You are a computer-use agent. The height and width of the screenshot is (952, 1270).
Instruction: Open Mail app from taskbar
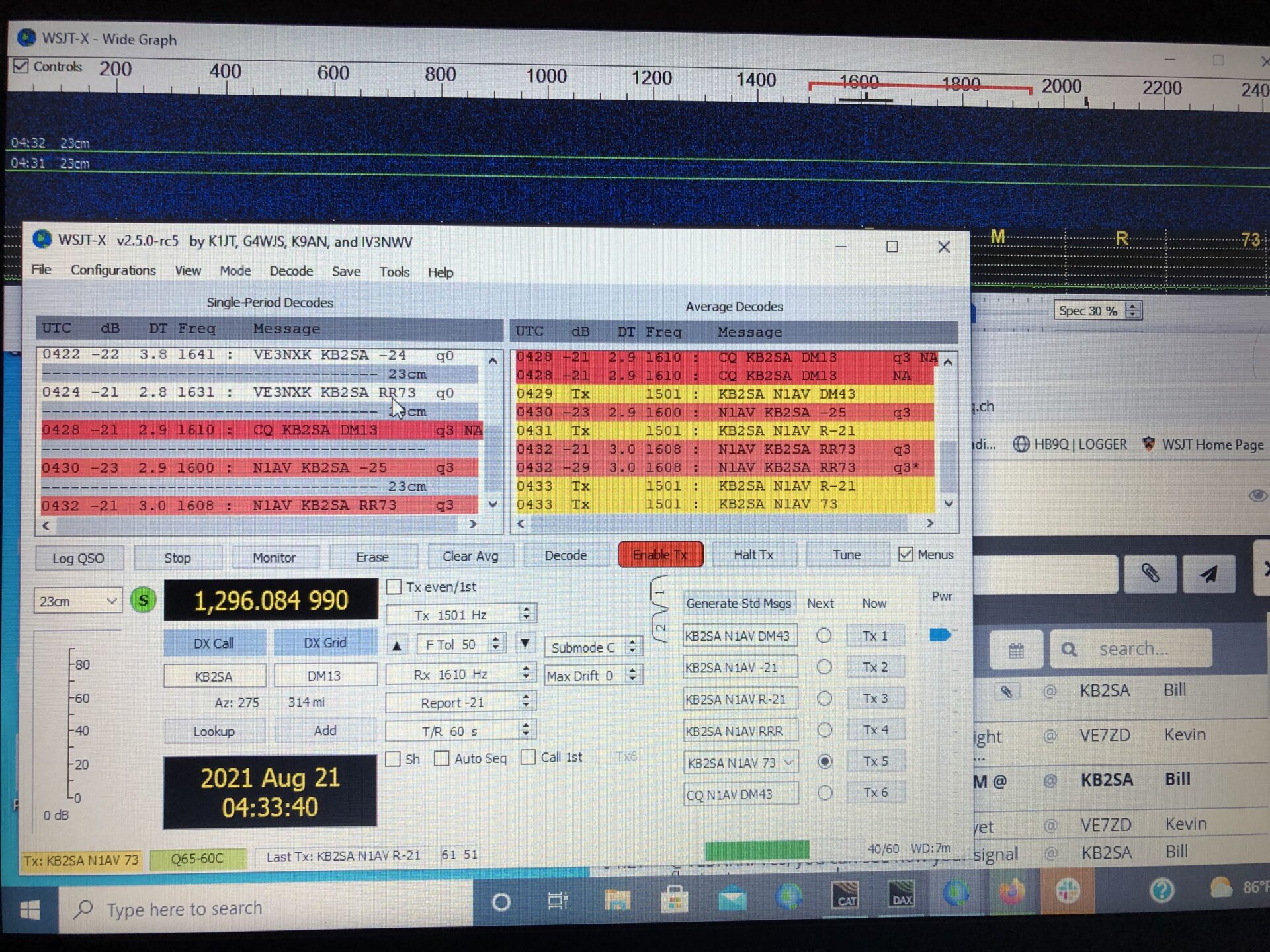[x=732, y=898]
